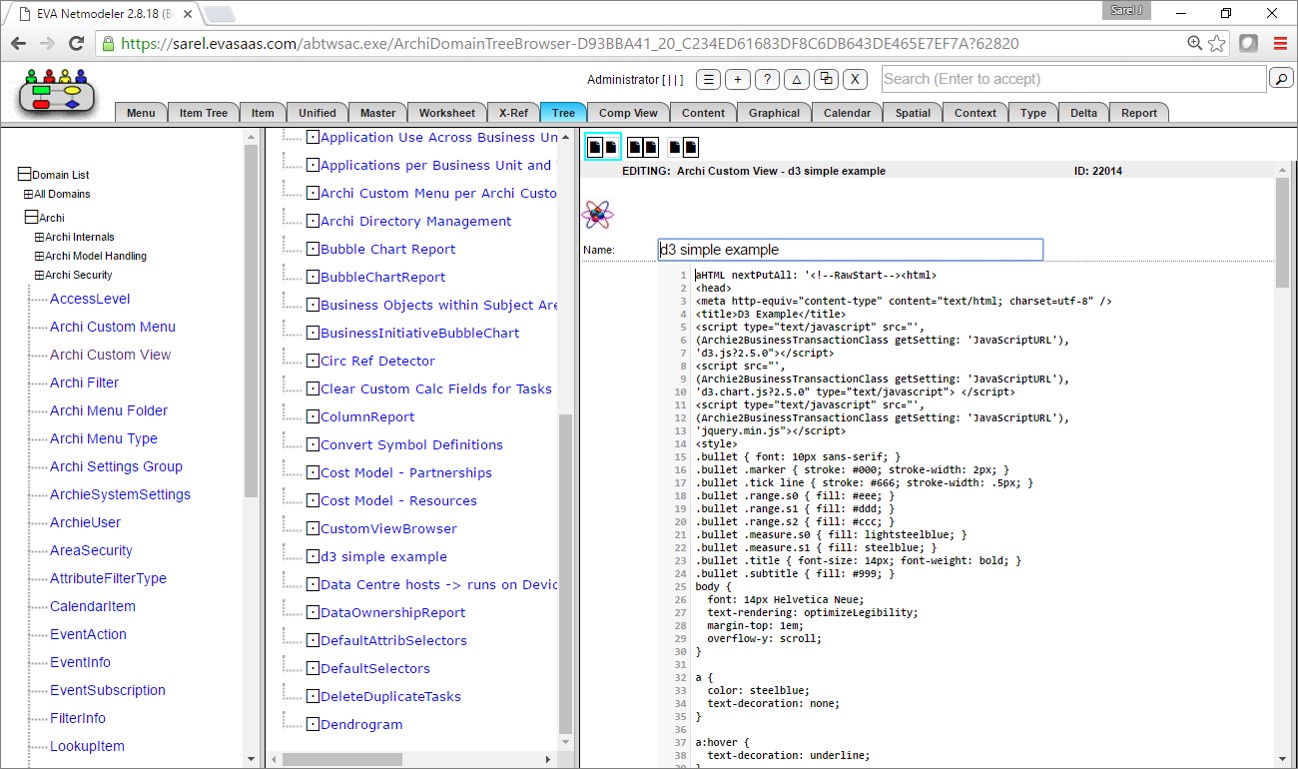The width and height of the screenshot is (1298, 769).
Task: Open node icon beside Dendrogram
Action: pos(312,725)
